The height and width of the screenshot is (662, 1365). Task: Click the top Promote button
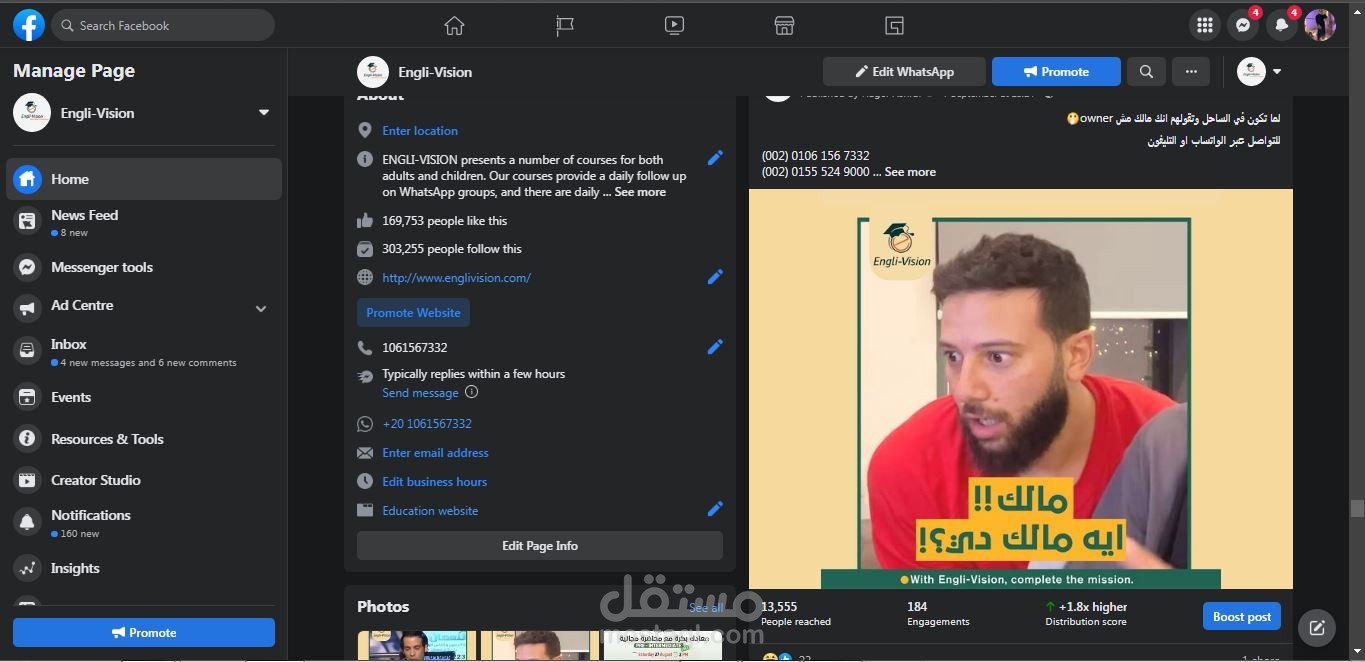(1056, 72)
